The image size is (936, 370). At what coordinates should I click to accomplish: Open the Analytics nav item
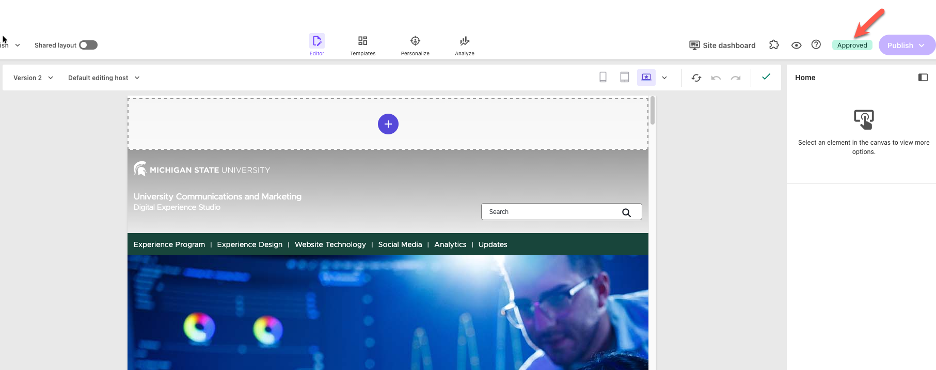click(x=450, y=244)
